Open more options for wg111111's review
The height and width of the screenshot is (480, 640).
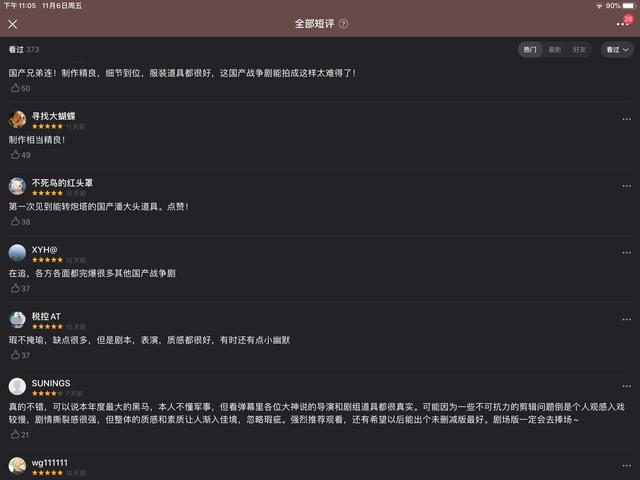point(627,466)
